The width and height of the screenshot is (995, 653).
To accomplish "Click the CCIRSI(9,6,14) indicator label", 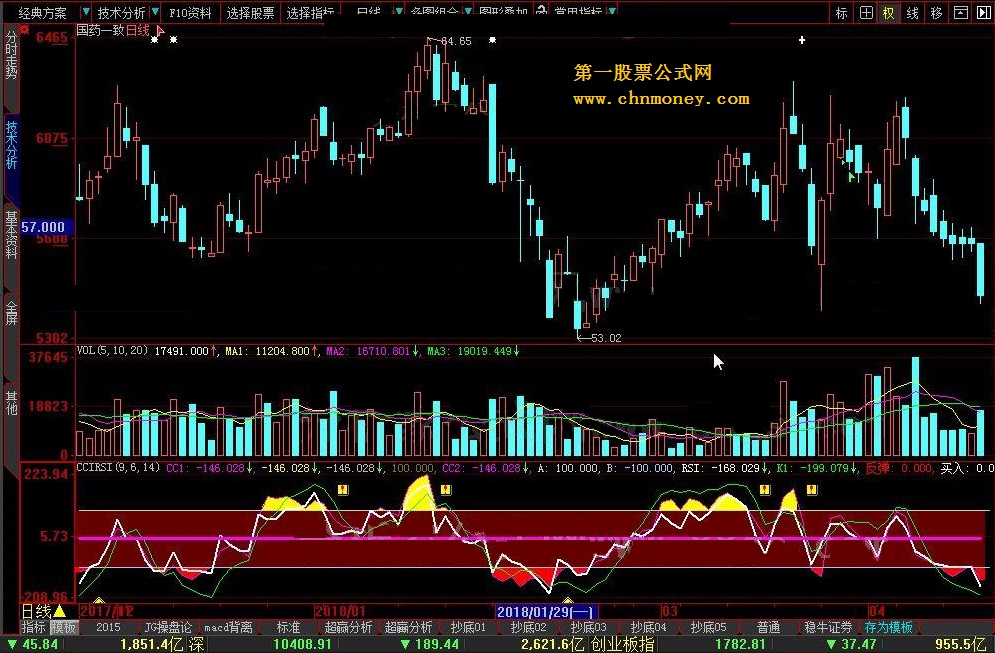I will (118, 468).
